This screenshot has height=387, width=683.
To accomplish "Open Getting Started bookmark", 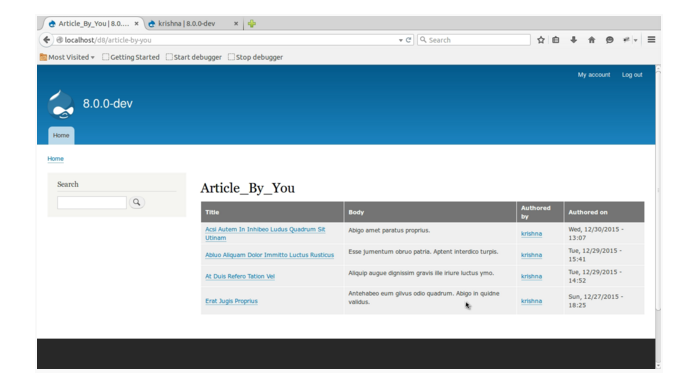I will point(131,57).
